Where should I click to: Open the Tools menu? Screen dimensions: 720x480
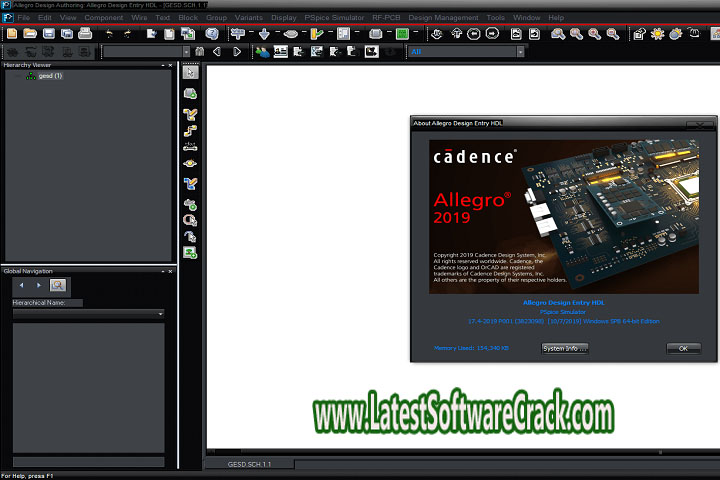point(495,17)
